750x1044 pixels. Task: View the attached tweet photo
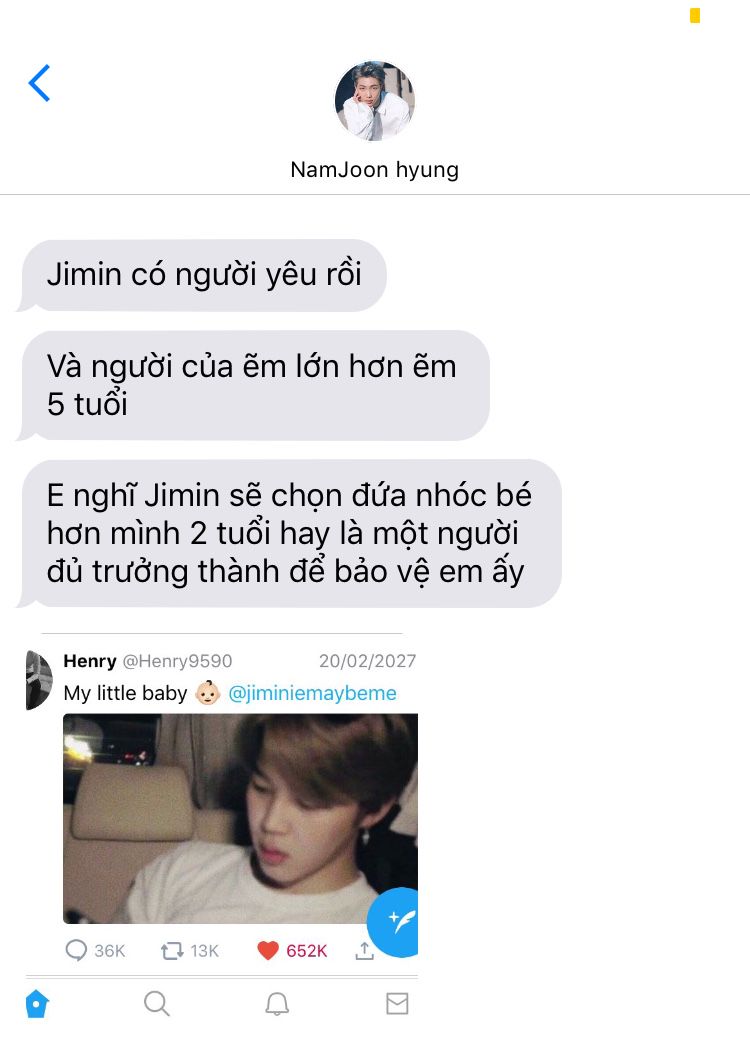240,818
